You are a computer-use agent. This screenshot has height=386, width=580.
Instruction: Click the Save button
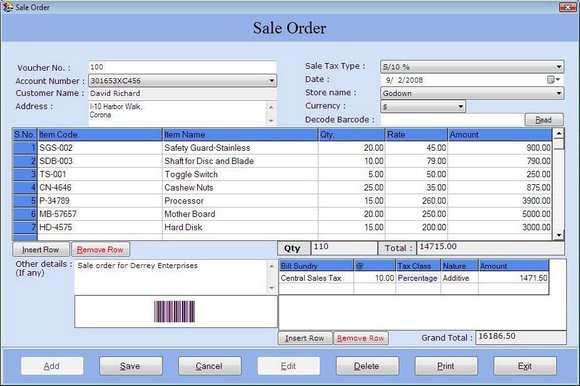131,366
